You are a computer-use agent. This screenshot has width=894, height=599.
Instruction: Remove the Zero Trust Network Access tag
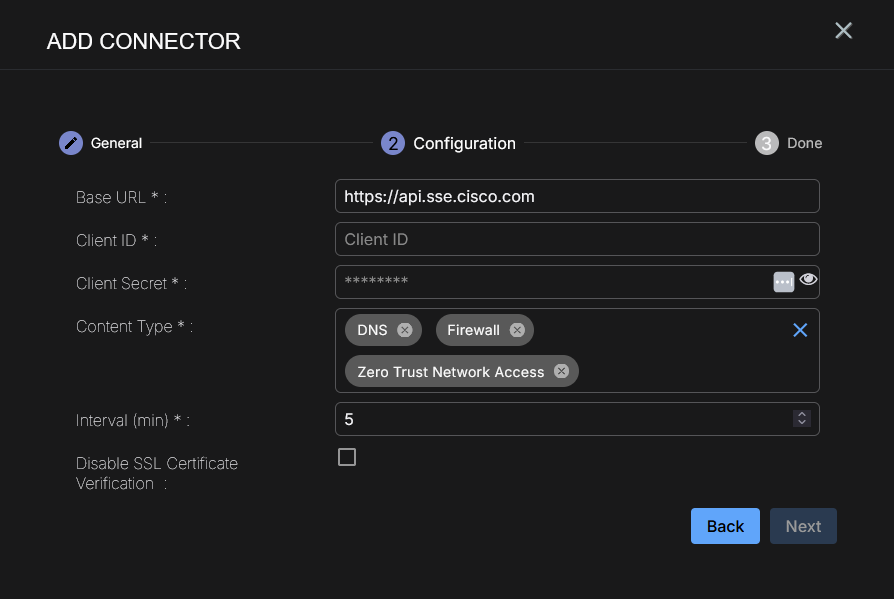pyautogui.click(x=561, y=372)
